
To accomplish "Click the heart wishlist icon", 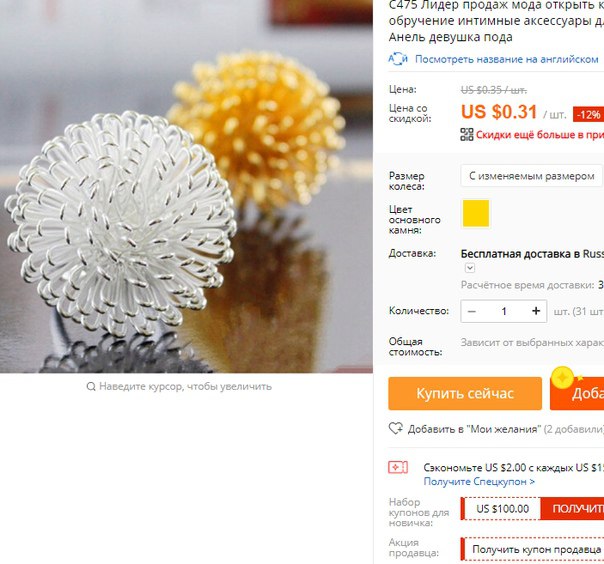I will coord(396,428).
